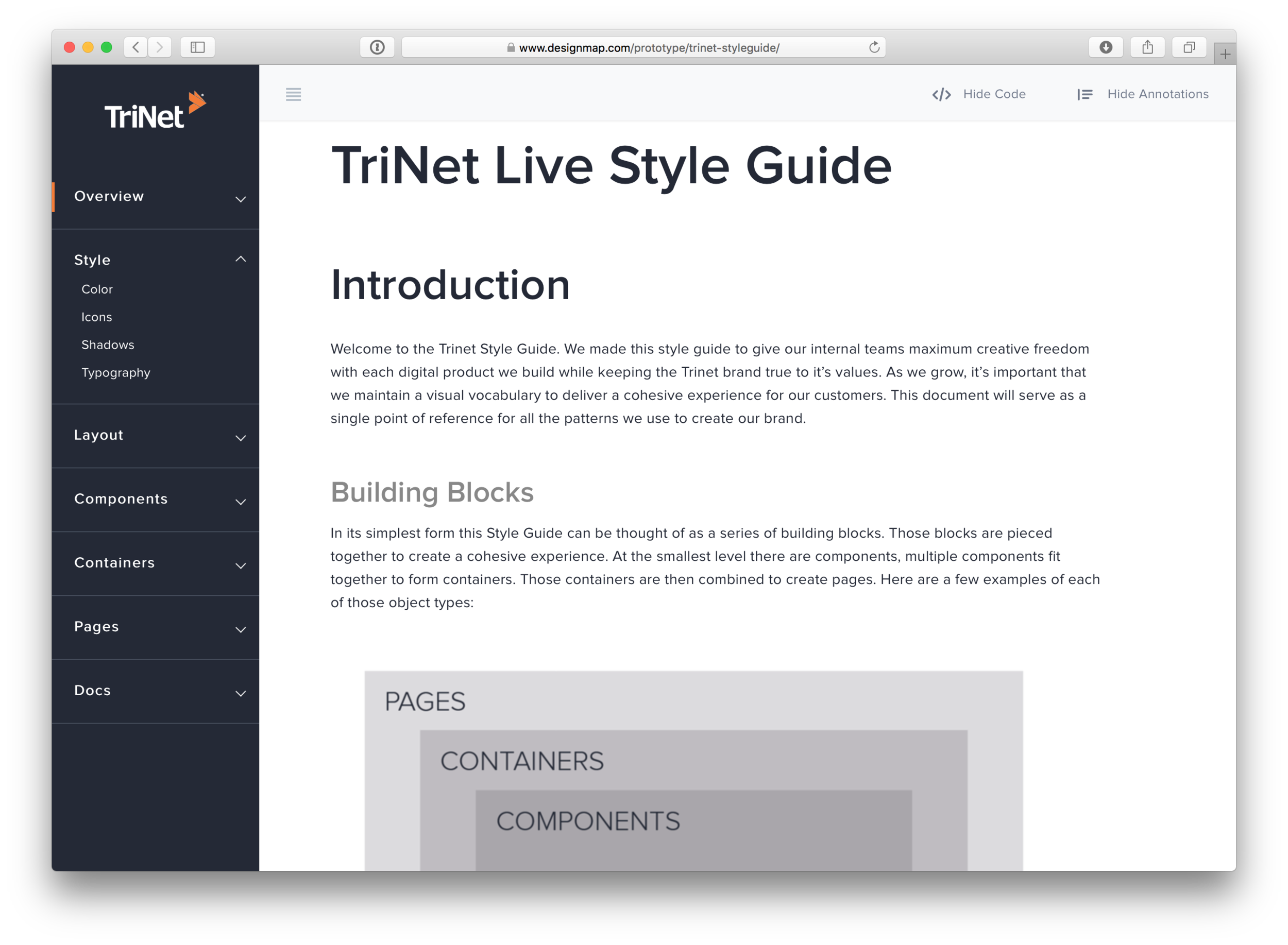Open the Typography style page
This screenshot has height=945, width=1288.
(115, 373)
